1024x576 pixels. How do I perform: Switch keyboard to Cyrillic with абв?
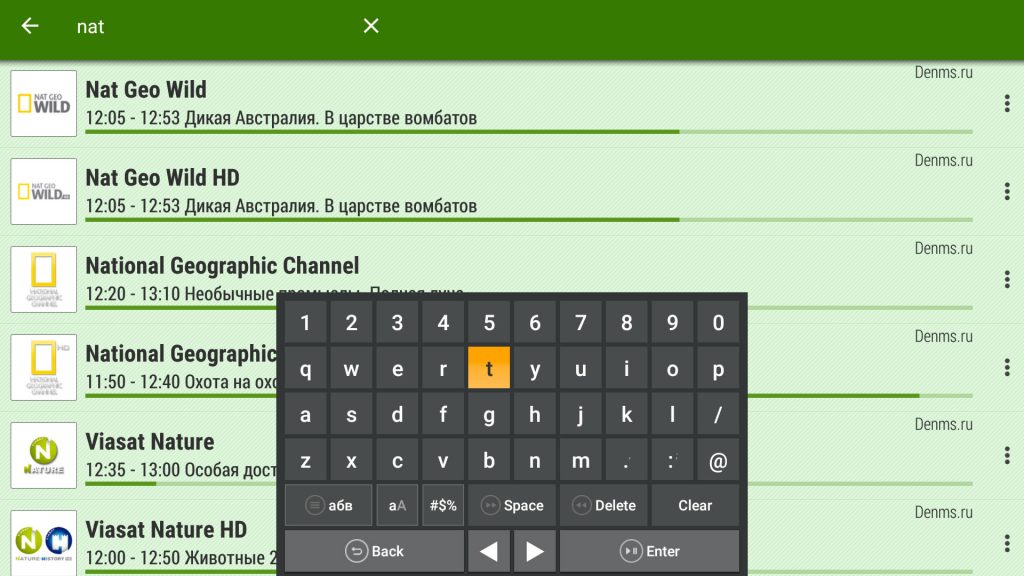pyautogui.click(x=328, y=505)
